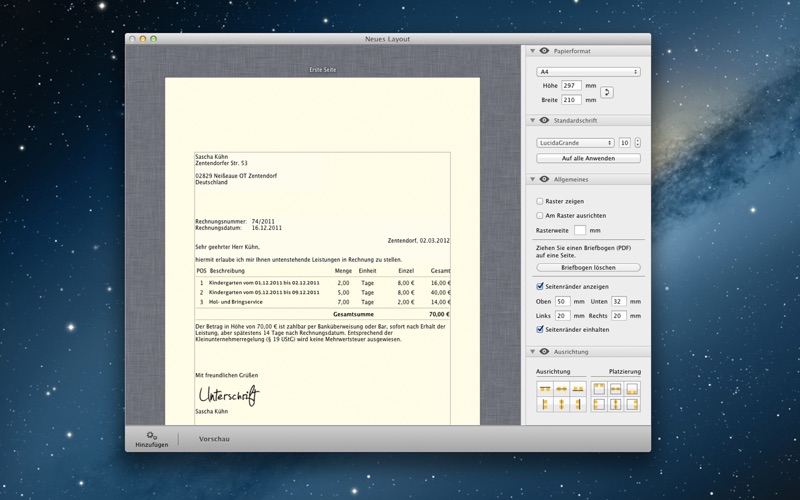
Task: Click the Zentendorf, 02.03.2012 date line
Action: [418, 240]
